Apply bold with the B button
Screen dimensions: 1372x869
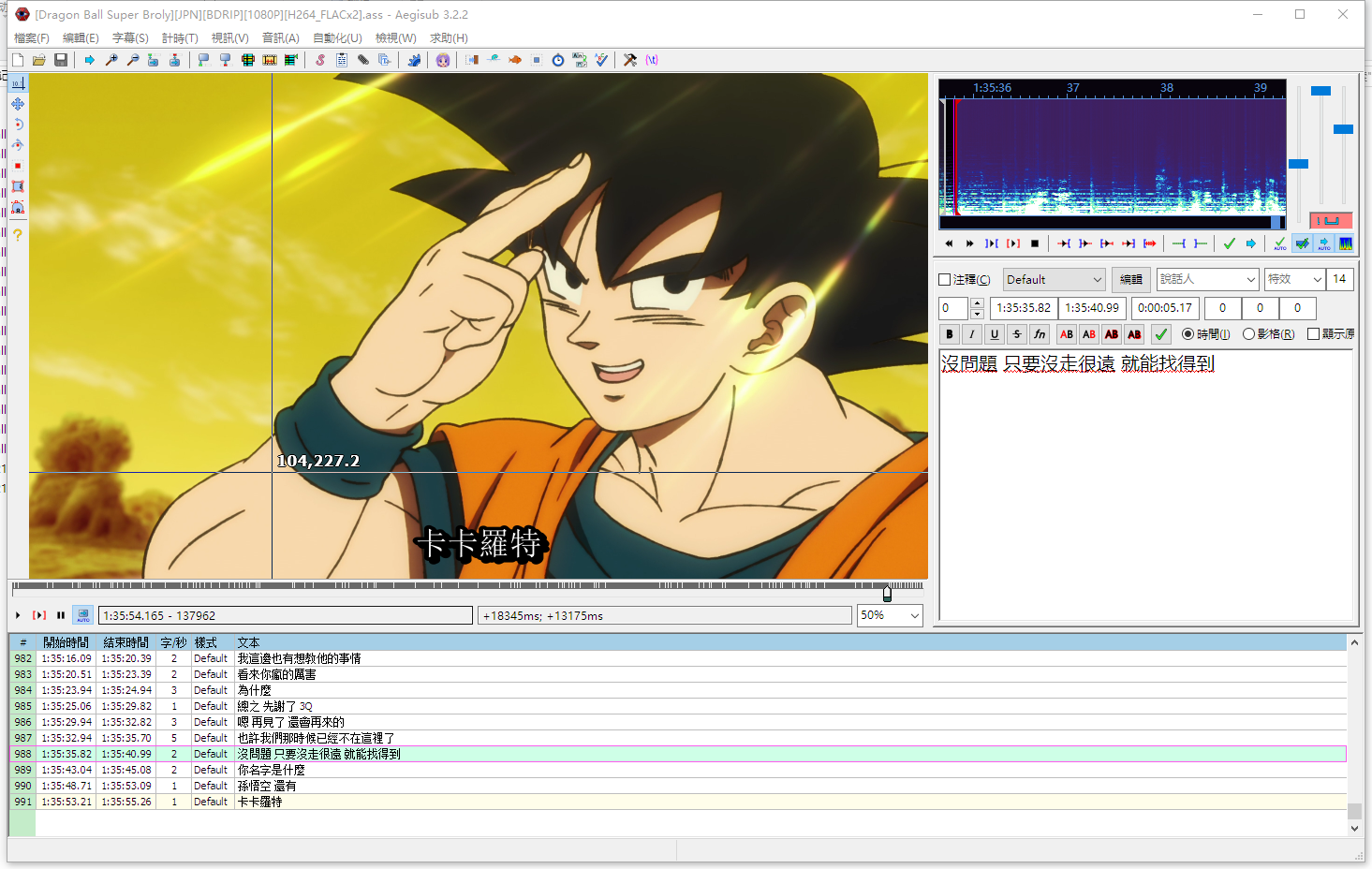[950, 334]
